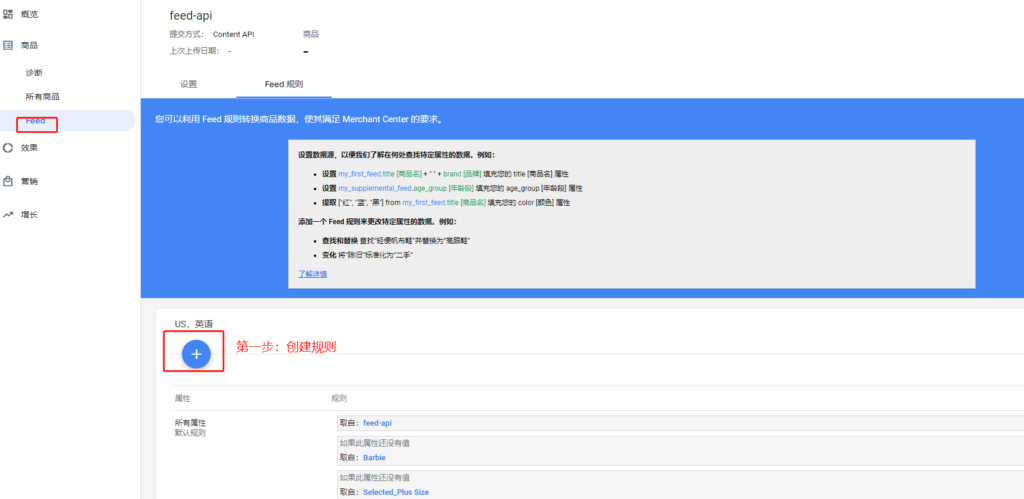Click the 属性 column header
Screen dimensions: 1024x499
(183, 398)
